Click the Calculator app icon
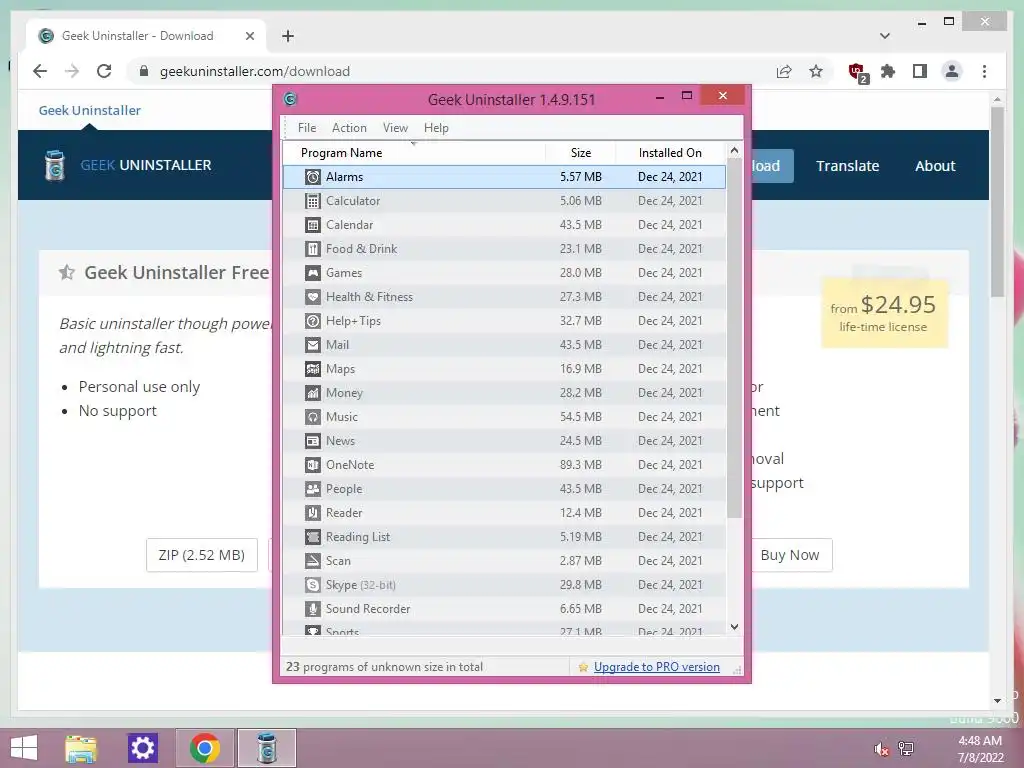Viewport: 1024px width, 768px height. (x=313, y=201)
